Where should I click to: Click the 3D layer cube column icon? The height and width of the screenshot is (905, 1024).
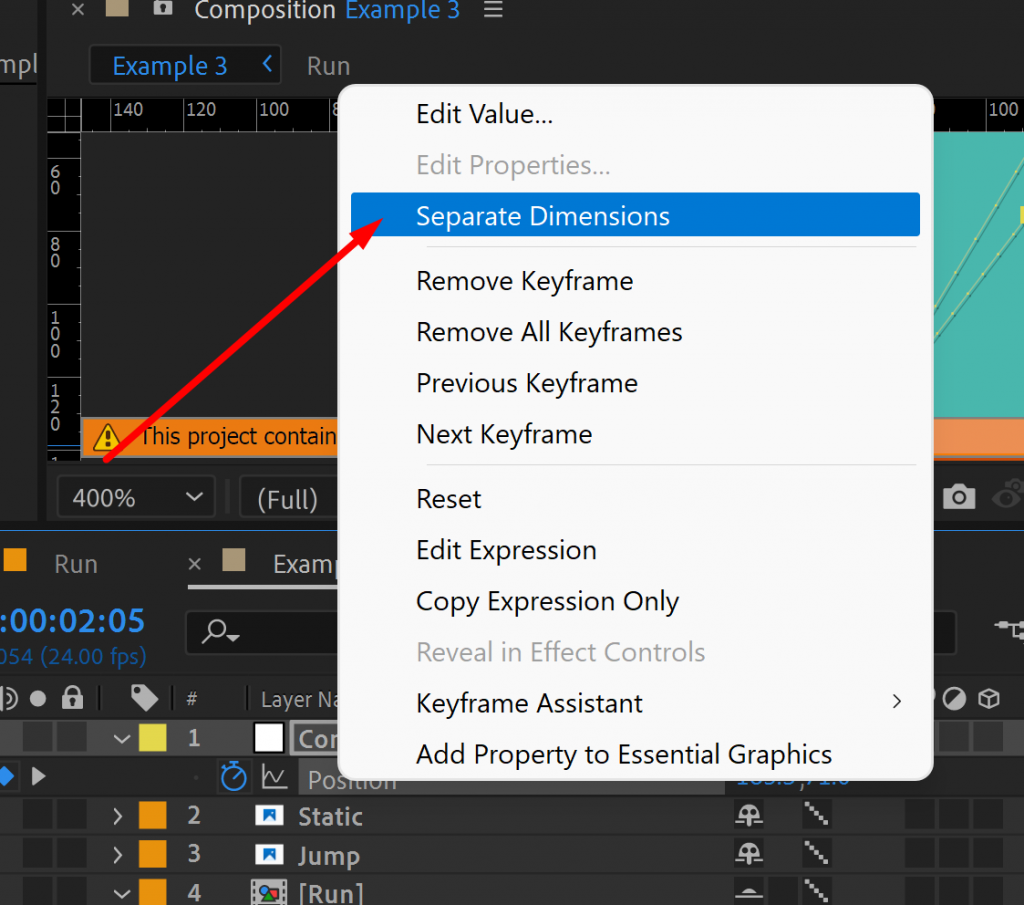(x=988, y=699)
